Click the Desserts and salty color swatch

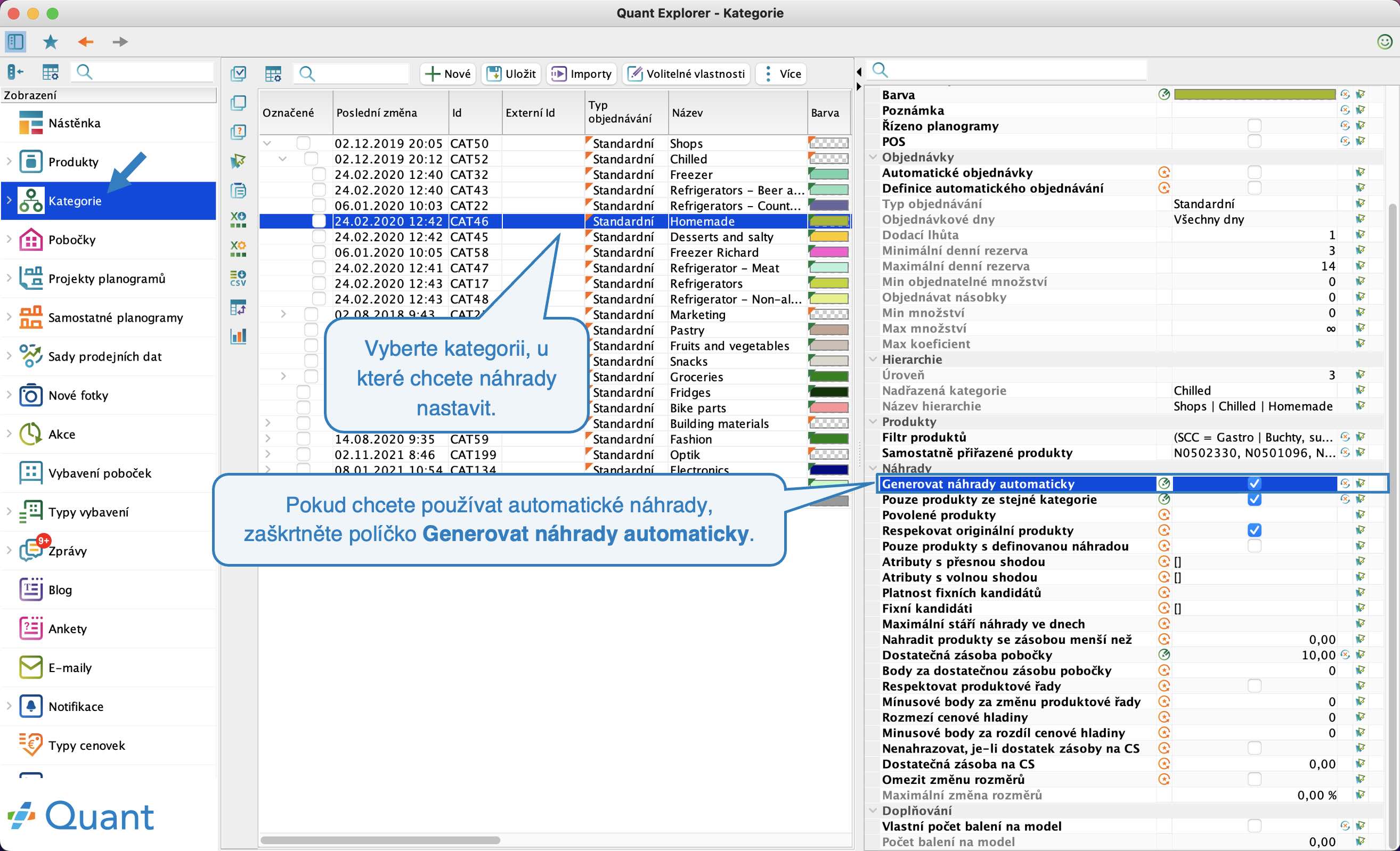(829, 236)
